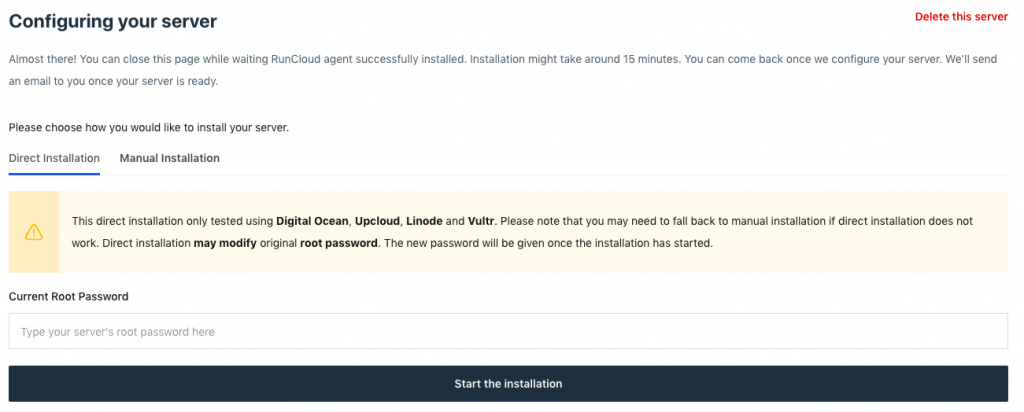
Task: Click the bold Upcloud provider name
Action: click(376, 220)
